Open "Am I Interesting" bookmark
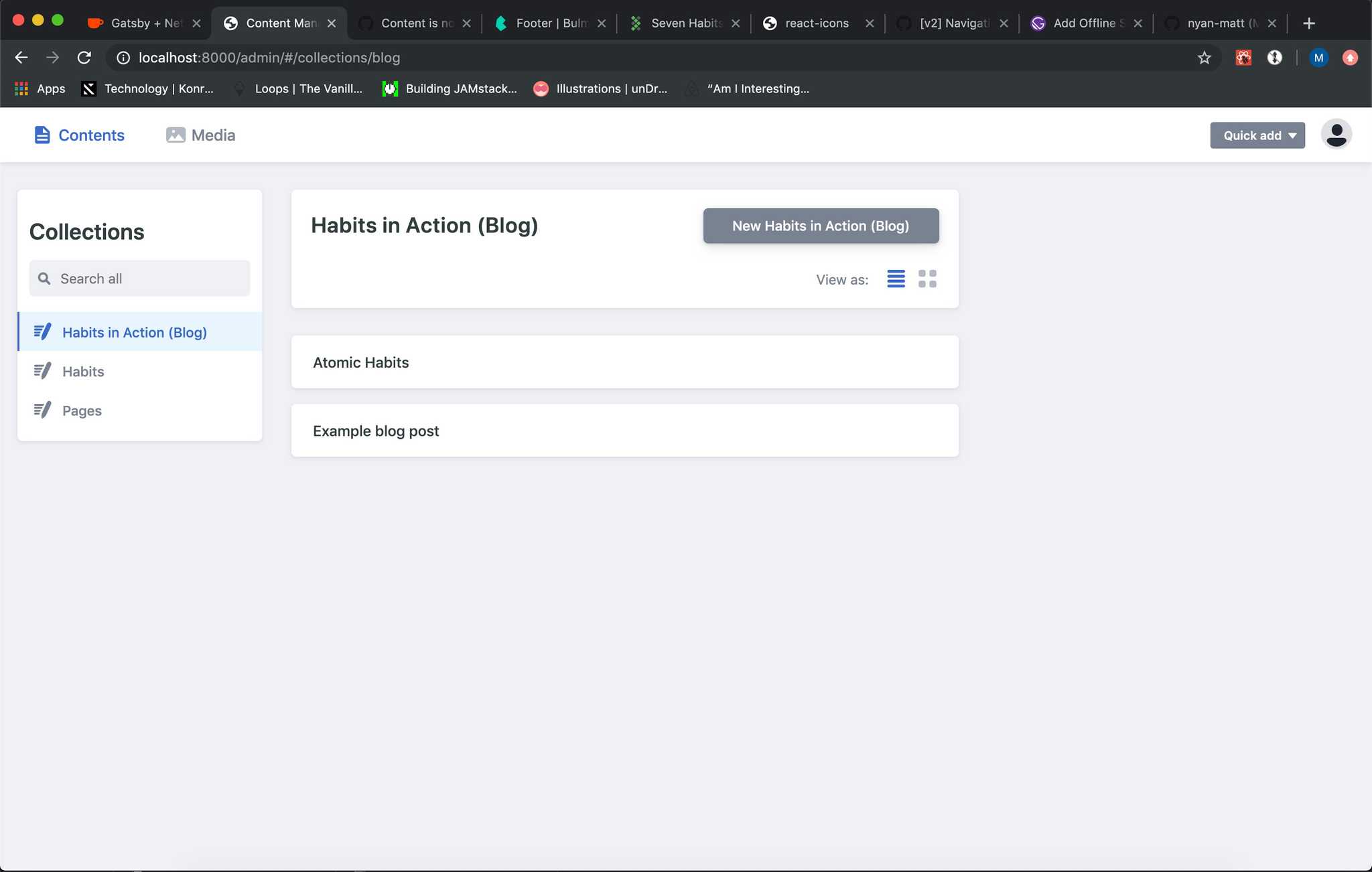 [747, 88]
